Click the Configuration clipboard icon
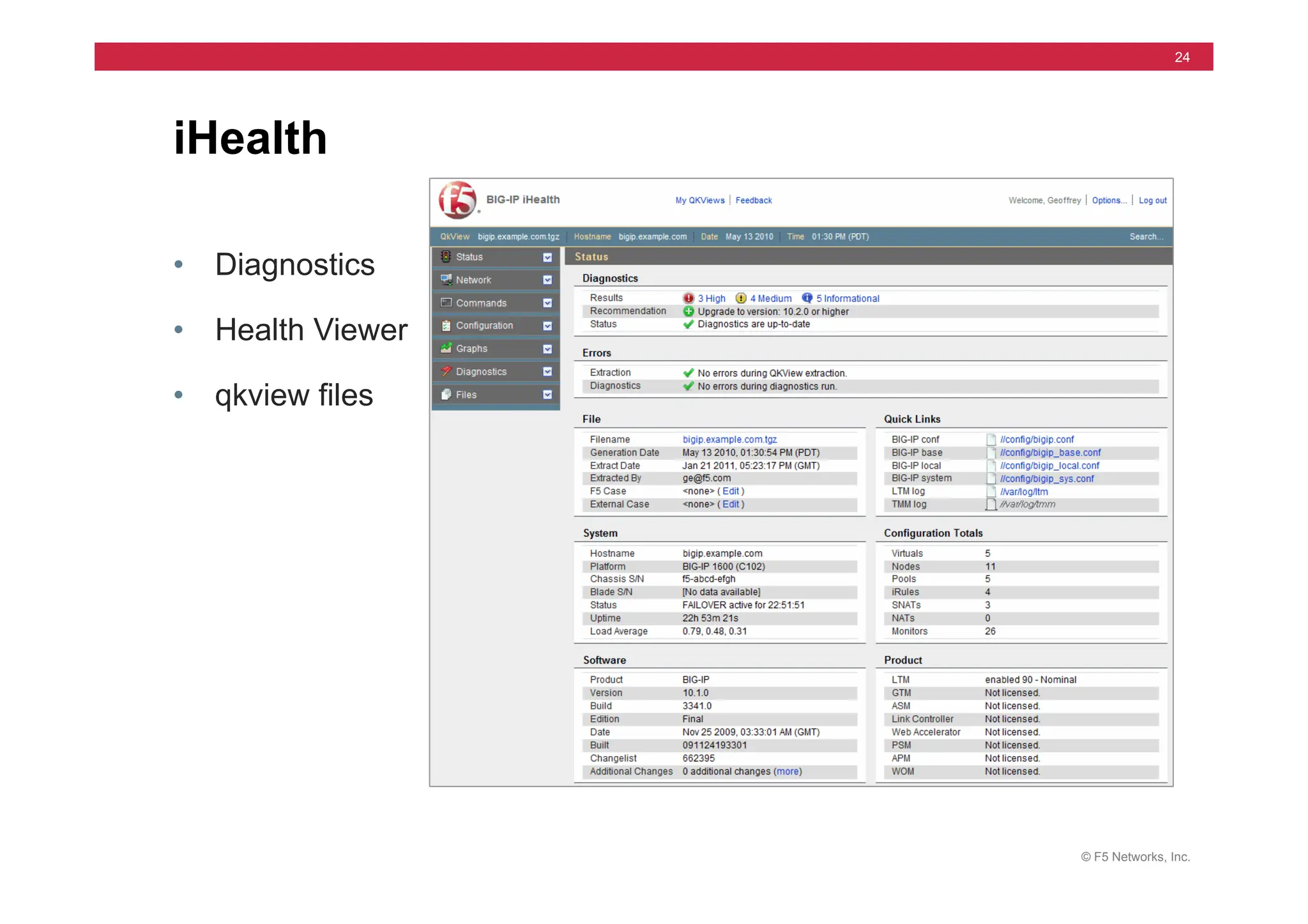 tap(446, 326)
